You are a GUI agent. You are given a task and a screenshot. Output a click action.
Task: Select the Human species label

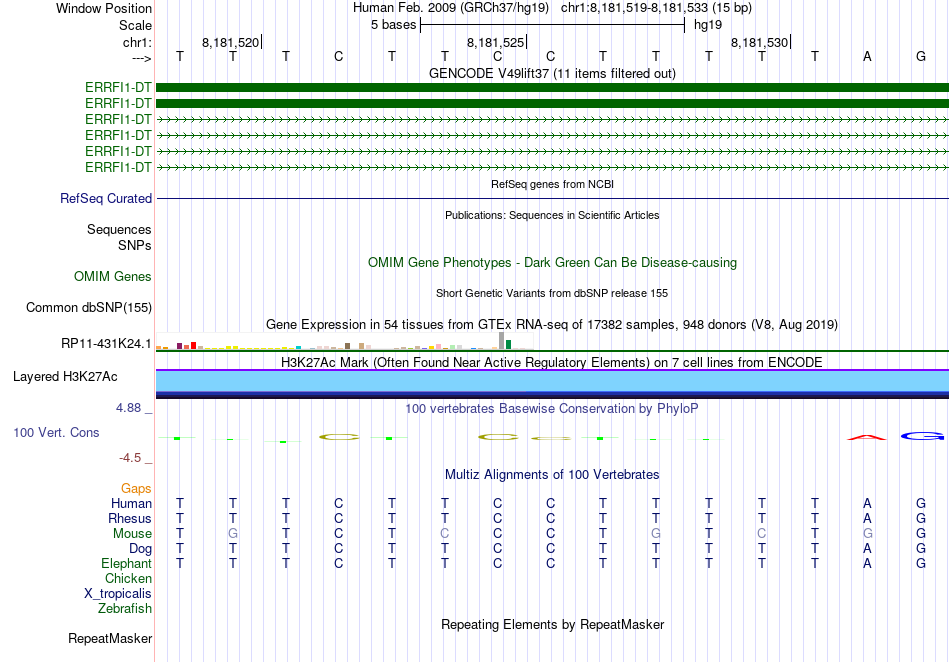pyautogui.click(x=131, y=503)
